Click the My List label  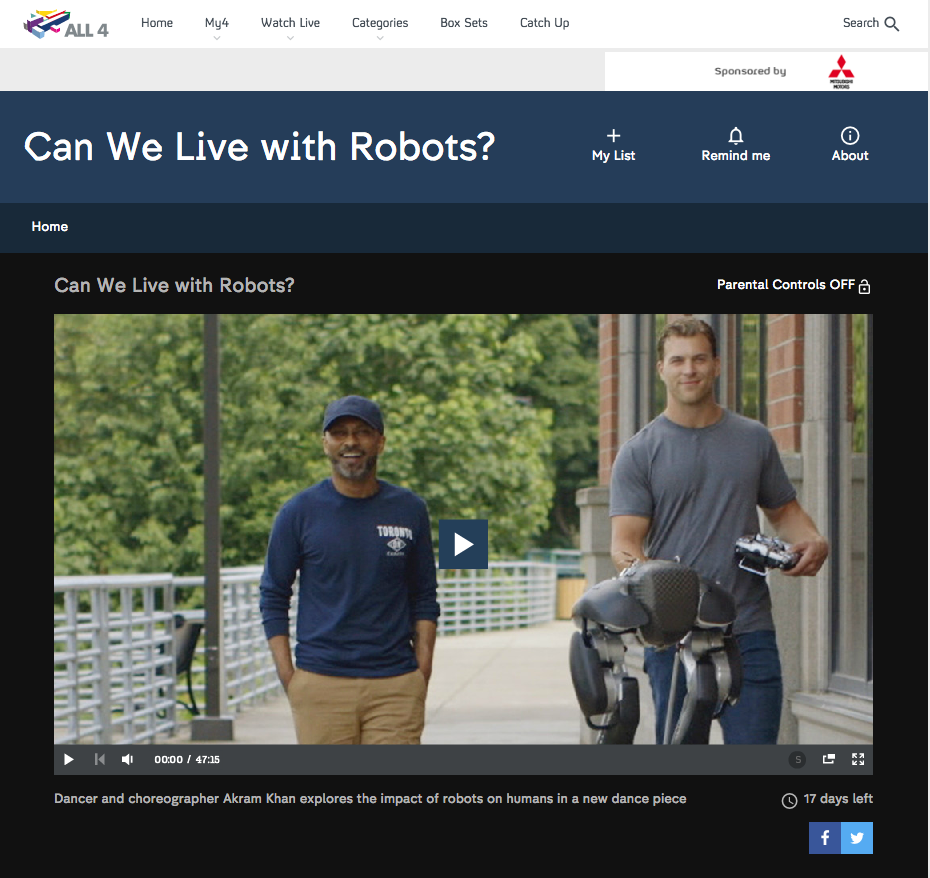tap(613, 155)
